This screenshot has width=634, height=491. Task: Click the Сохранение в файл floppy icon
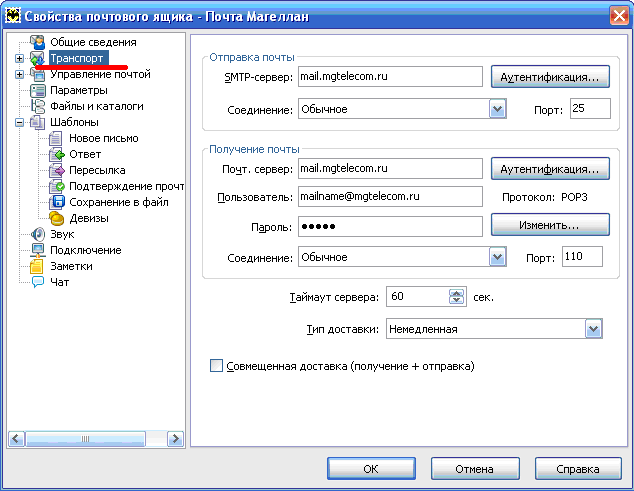57,202
